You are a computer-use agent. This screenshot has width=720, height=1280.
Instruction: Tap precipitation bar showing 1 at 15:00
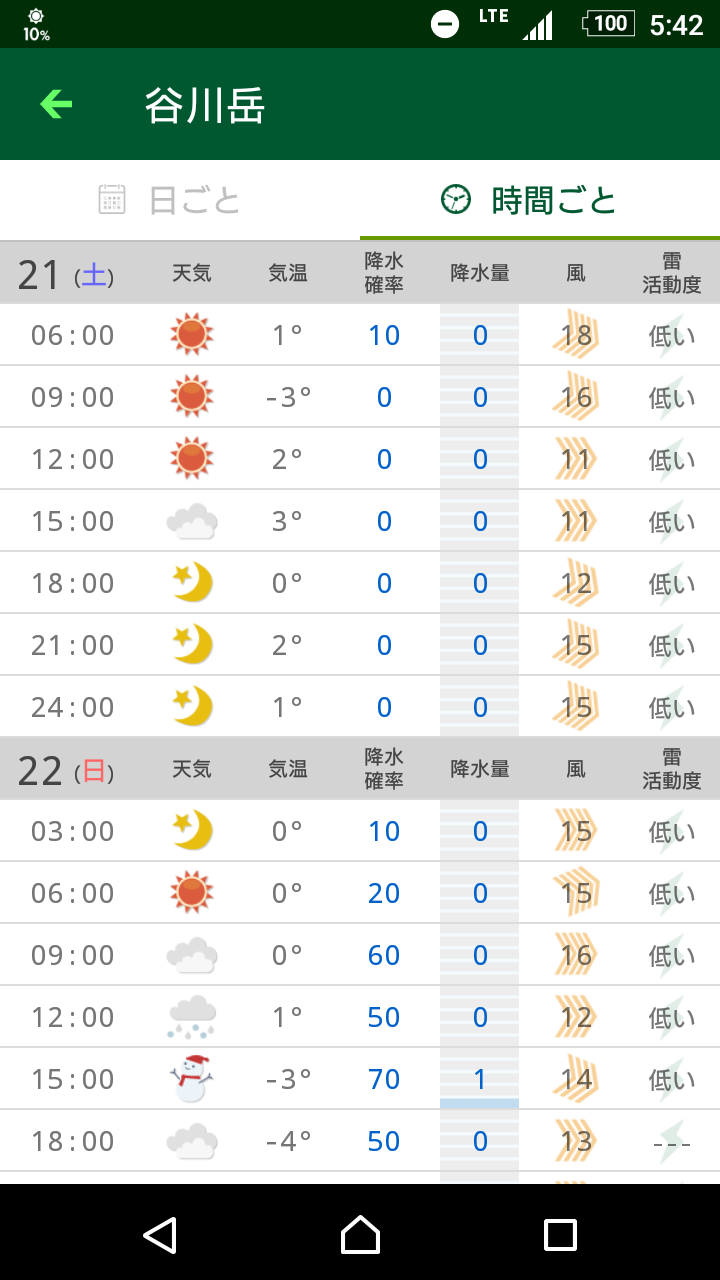[x=480, y=1079]
